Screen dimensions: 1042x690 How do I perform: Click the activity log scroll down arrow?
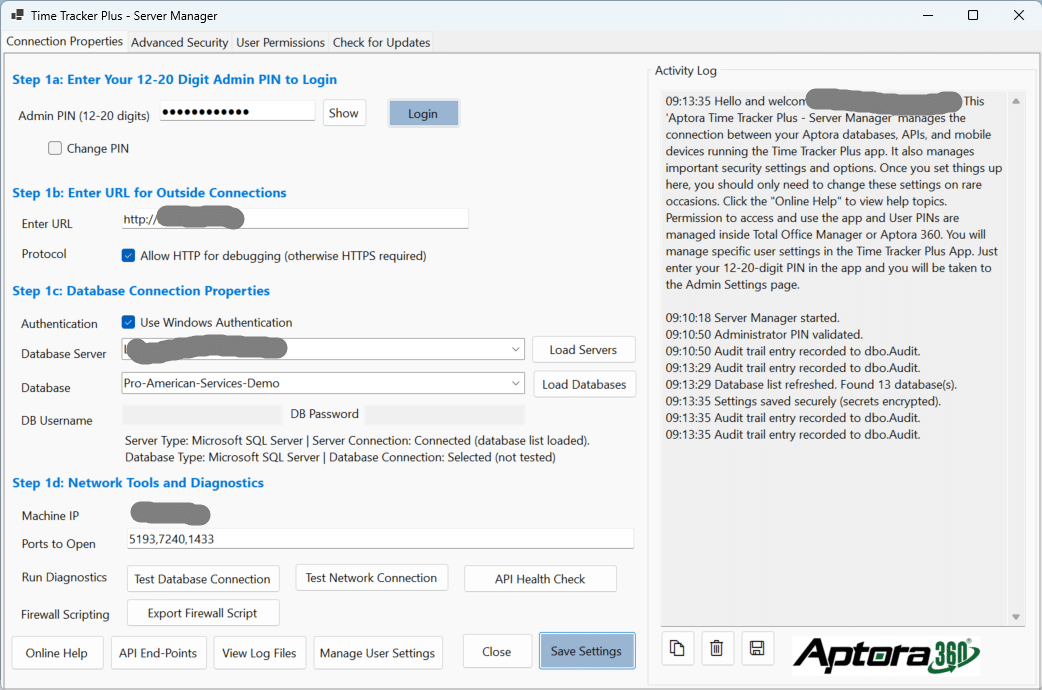pyautogui.click(x=1015, y=617)
